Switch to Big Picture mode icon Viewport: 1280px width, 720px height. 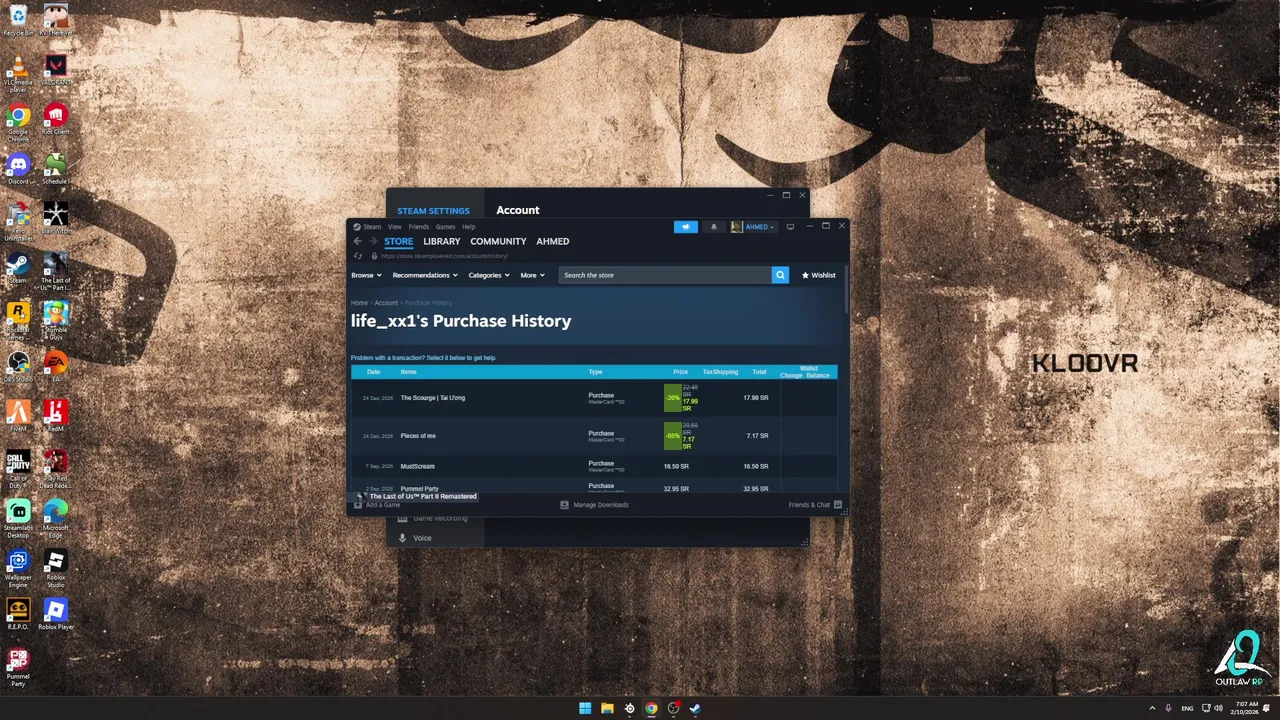790,227
